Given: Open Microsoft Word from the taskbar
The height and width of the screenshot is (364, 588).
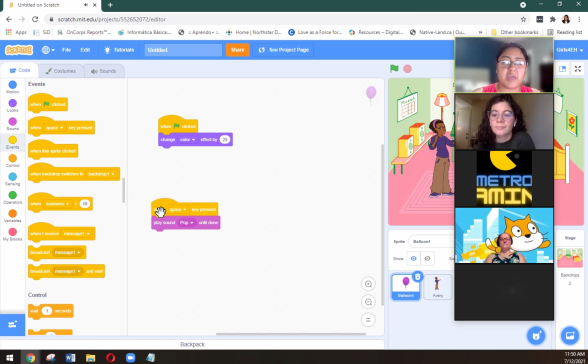Looking at the screenshot, I should pyautogui.click(x=70, y=358).
